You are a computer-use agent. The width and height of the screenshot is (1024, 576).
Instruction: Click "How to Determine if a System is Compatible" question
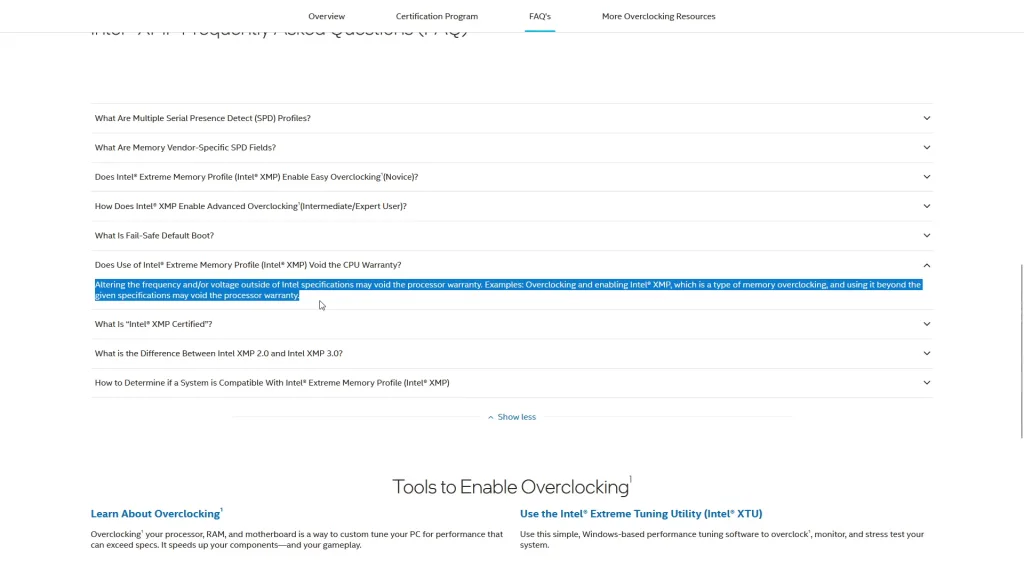[x=272, y=383]
